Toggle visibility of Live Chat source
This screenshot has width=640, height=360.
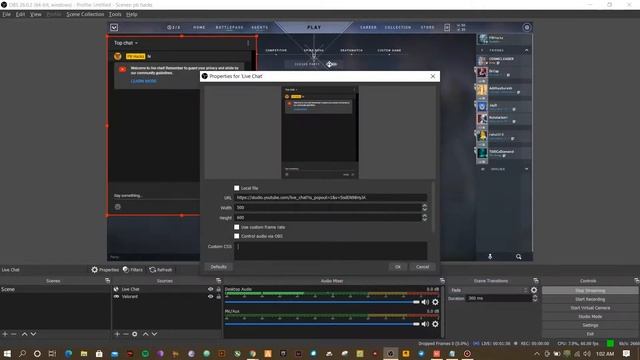[211, 289]
